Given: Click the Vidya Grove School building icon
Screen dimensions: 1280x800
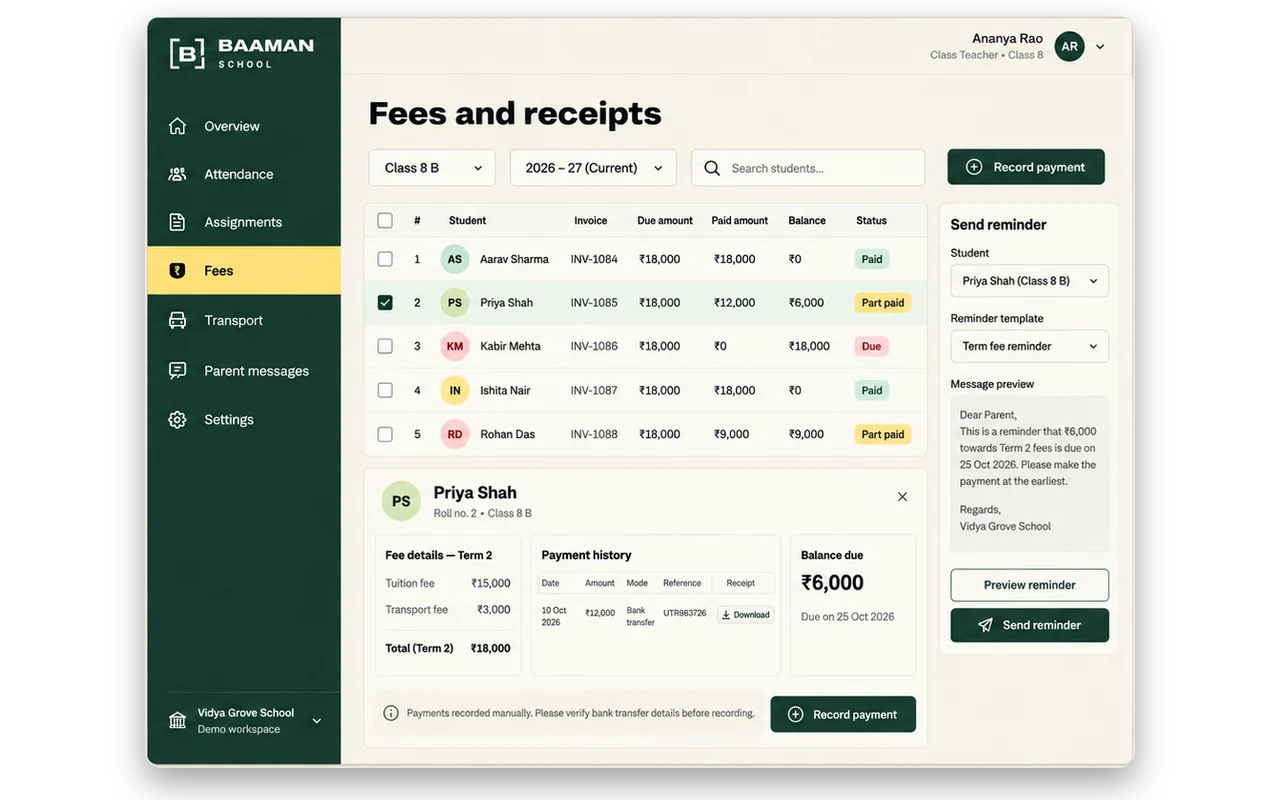Looking at the screenshot, I should [178, 721].
